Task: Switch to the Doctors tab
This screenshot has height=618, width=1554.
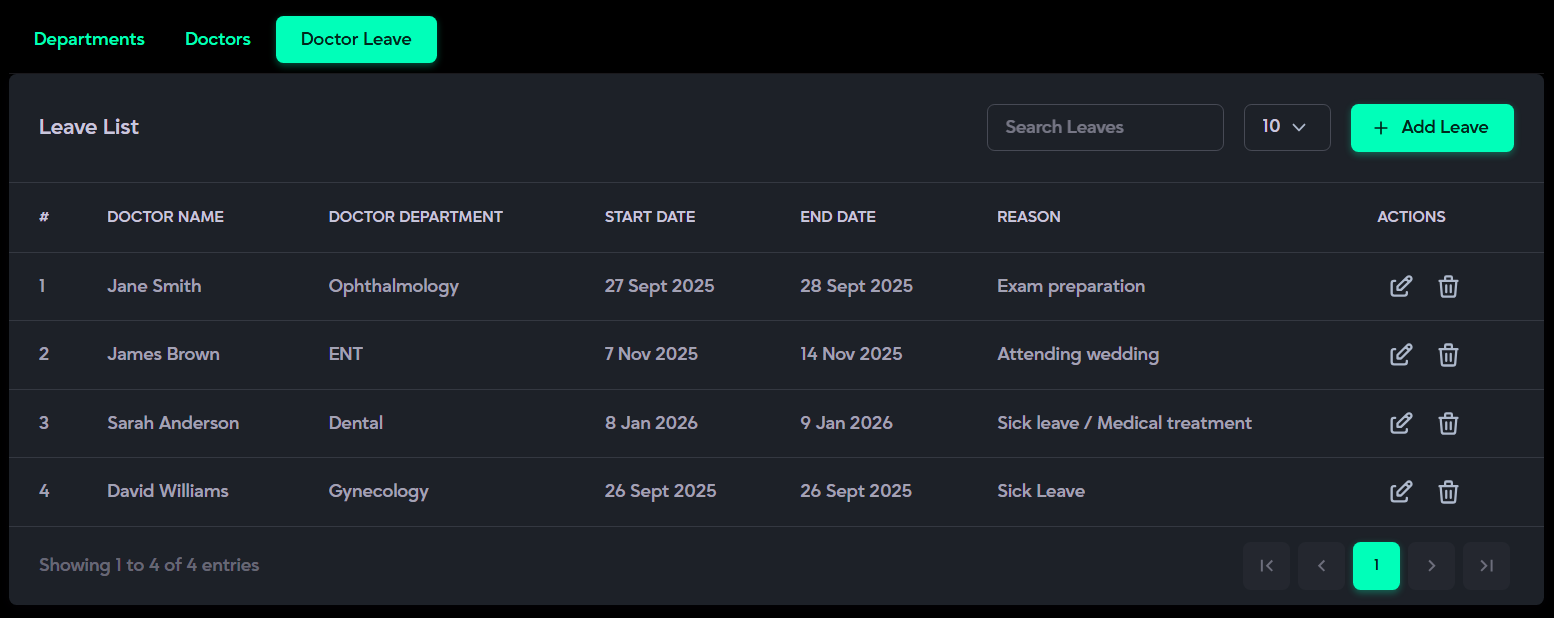Action: click(218, 39)
